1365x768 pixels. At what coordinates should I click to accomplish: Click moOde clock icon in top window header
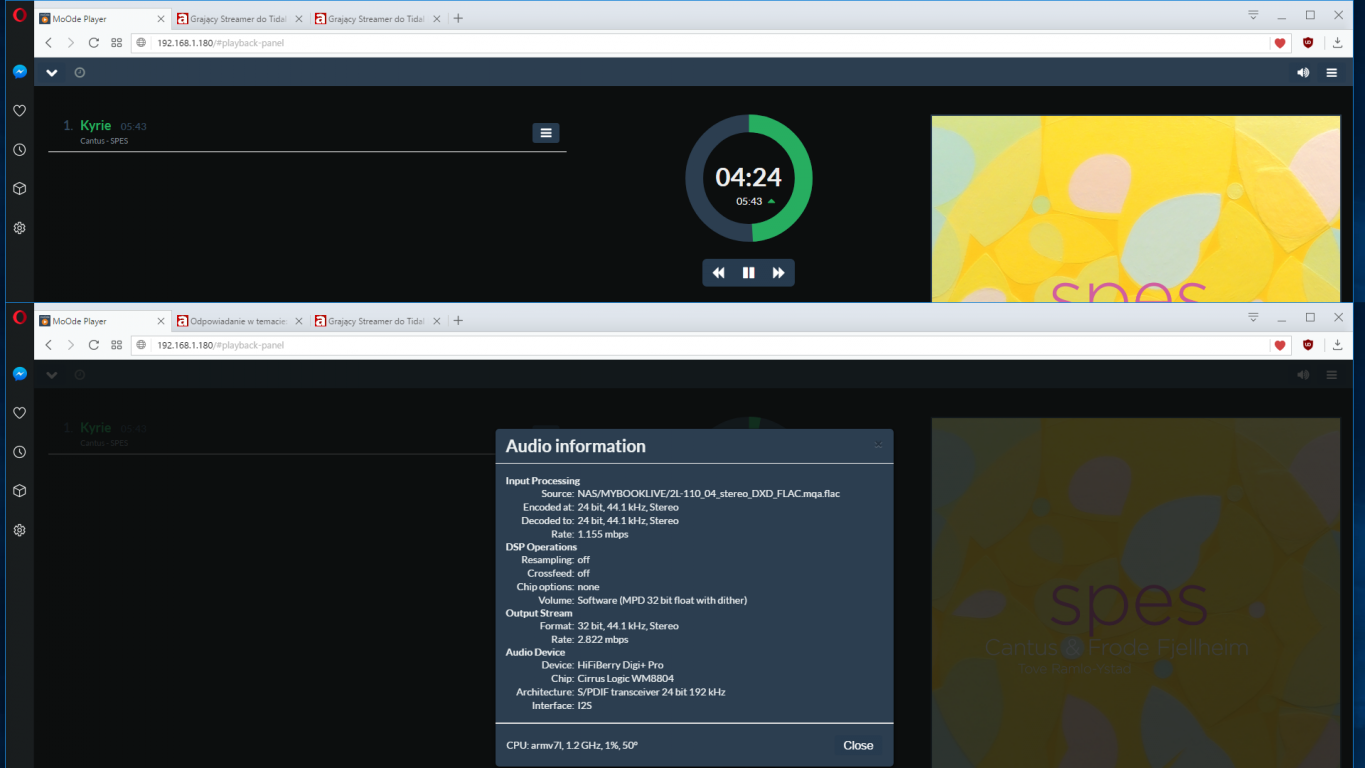coord(80,72)
